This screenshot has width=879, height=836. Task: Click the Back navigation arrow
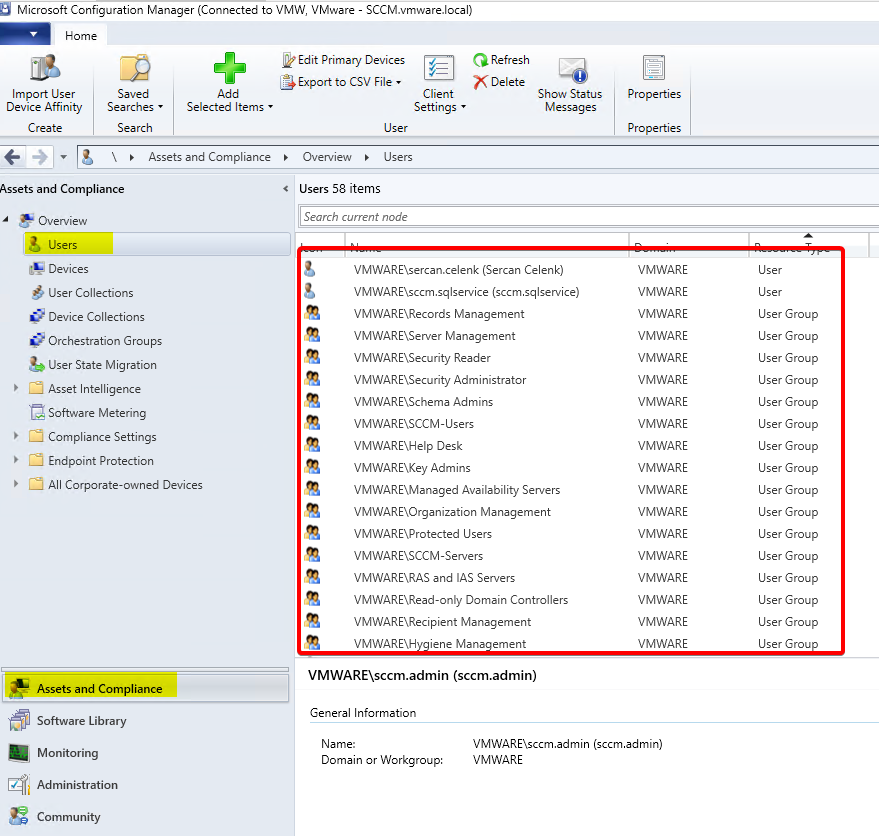pos(14,157)
